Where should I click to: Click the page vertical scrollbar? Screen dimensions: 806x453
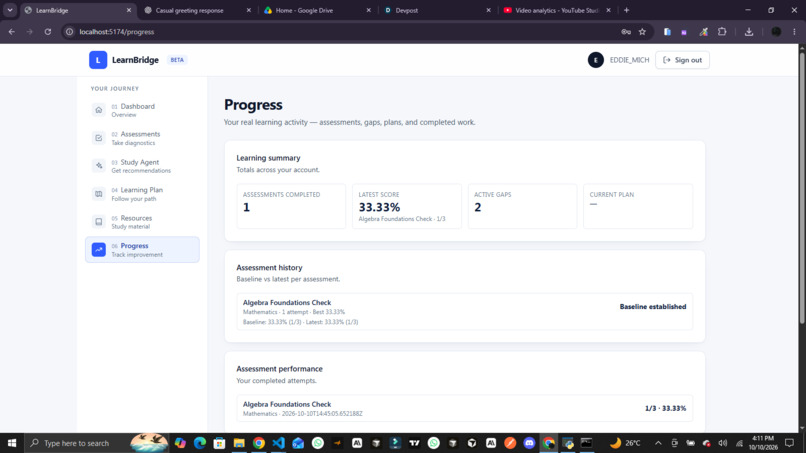(801, 188)
